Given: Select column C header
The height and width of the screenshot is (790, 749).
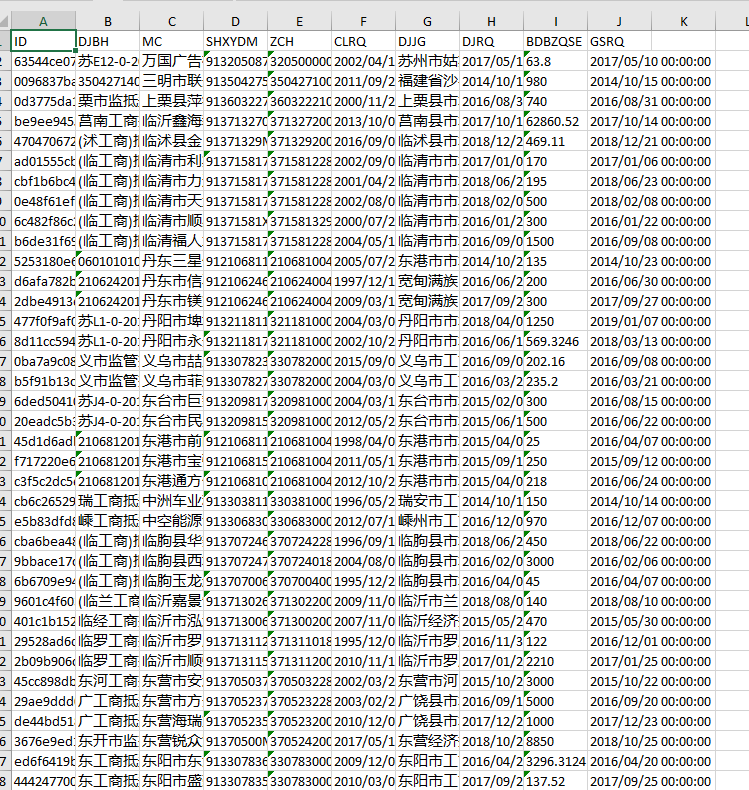Looking at the screenshot, I should click(172, 21).
